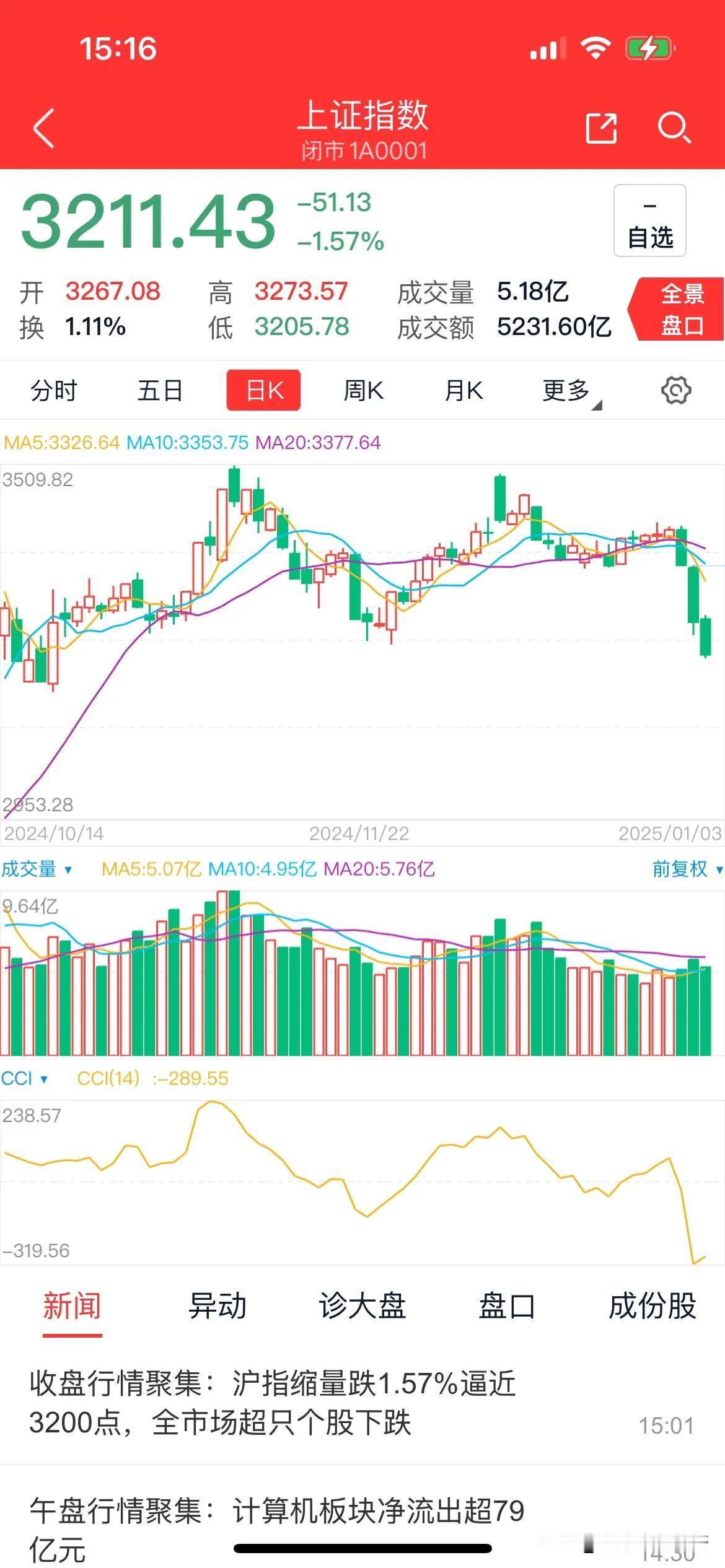Tap the -51.13 point change
The height and width of the screenshot is (1568, 725).
click(335, 203)
